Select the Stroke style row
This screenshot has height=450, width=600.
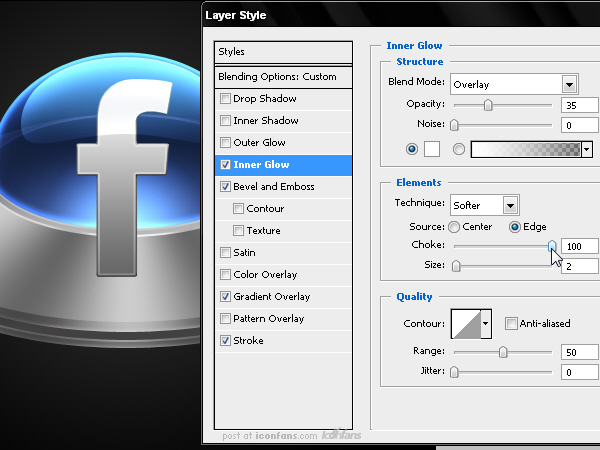(x=283, y=341)
